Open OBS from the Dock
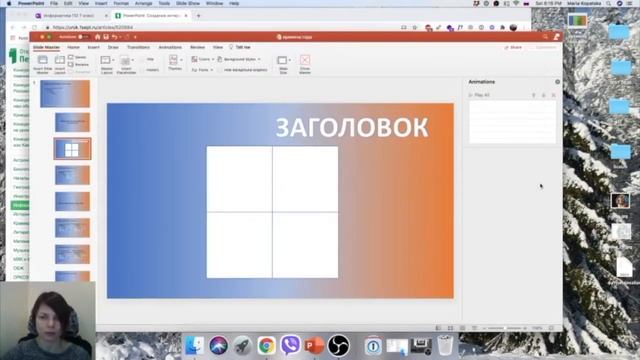Screen dimensions: 640x360 pyautogui.click(x=338, y=345)
